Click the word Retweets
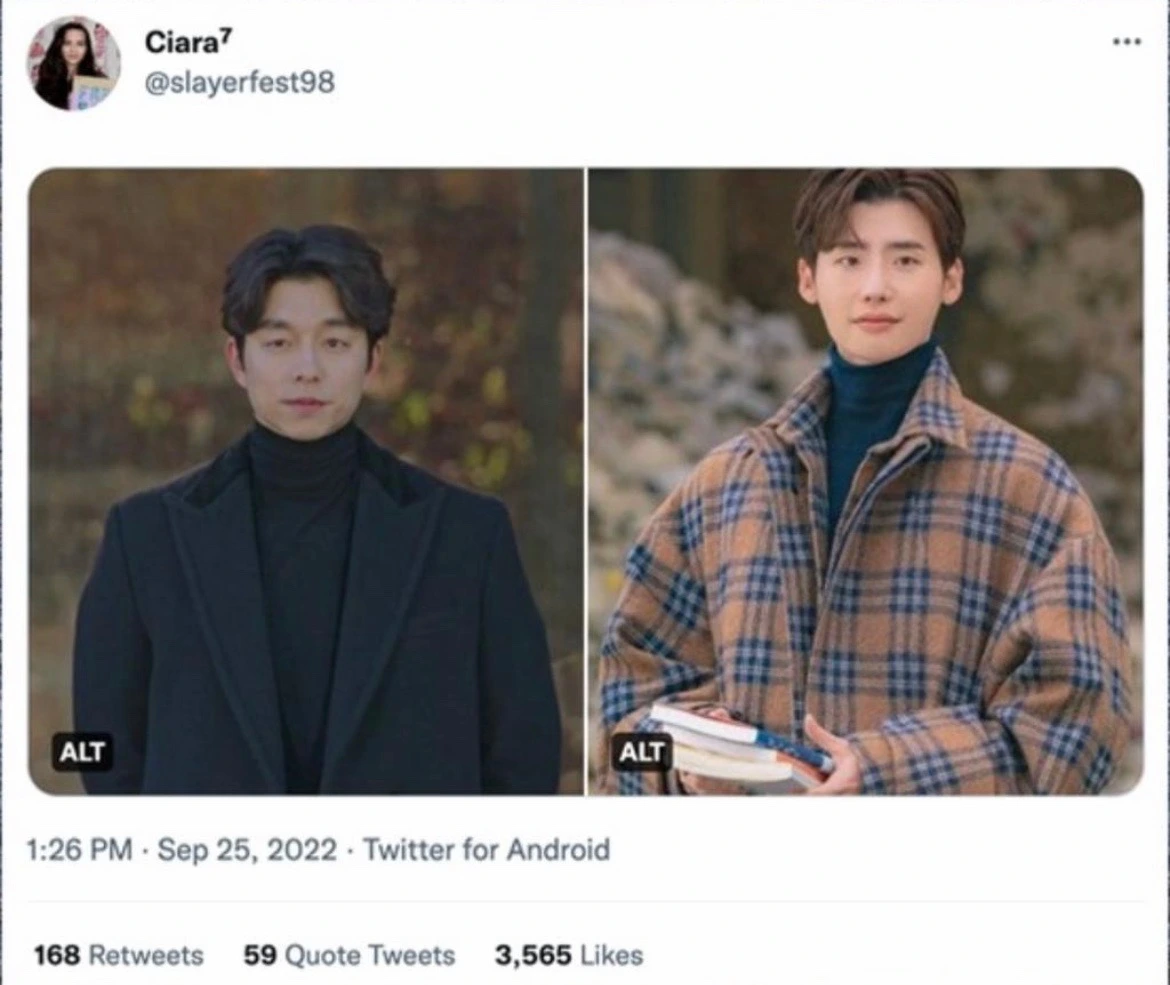The height and width of the screenshot is (985, 1170). coord(146,955)
